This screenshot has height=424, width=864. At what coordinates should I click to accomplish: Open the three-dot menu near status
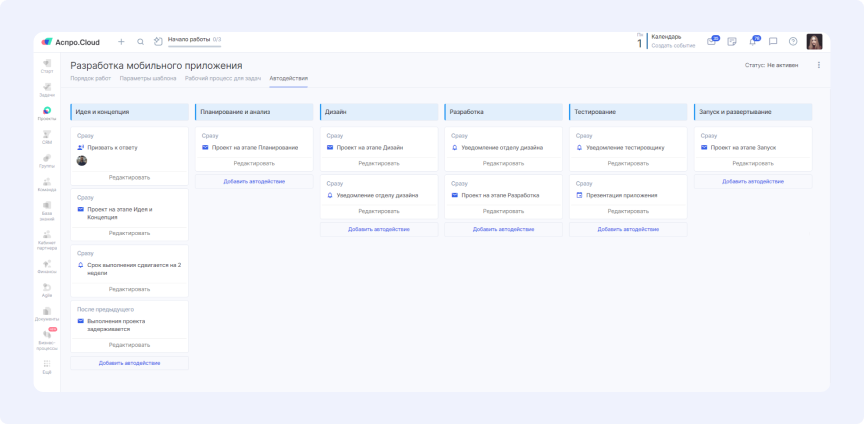tap(819, 65)
